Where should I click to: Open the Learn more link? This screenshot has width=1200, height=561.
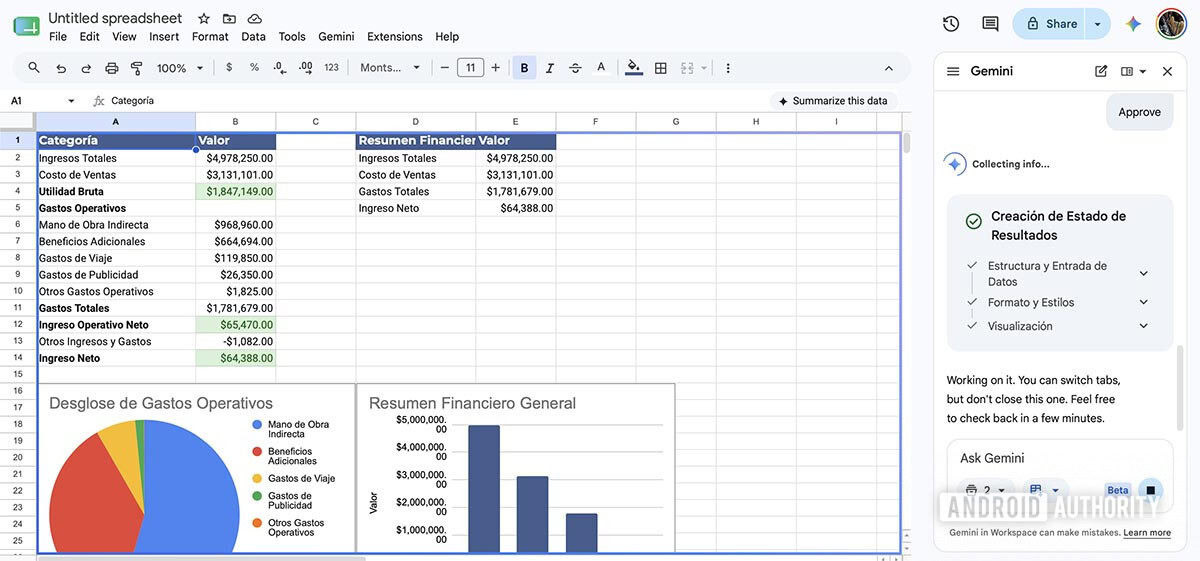pyautogui.click(x=1147, y=533)
